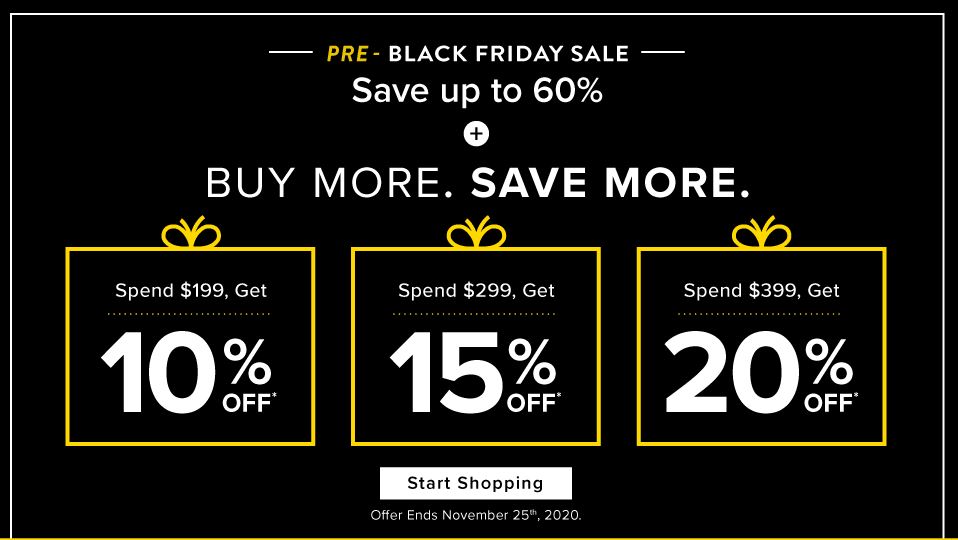Screen dimensions: 958x540
Task: Click the large number 20
Action: pos(733,373)
